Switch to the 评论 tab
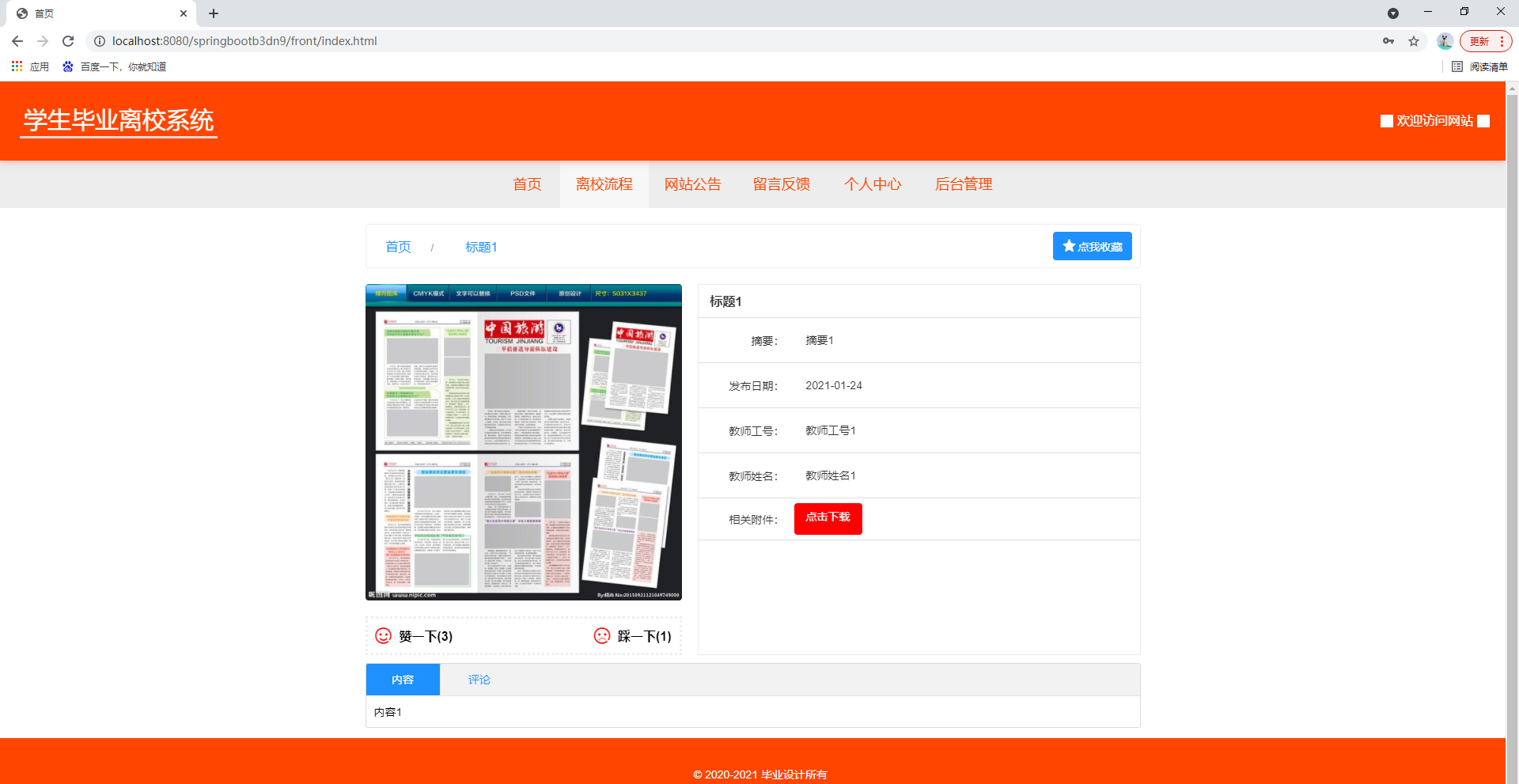Image resolution: width=1519 pixels, height=784 pixels. tap(479, 679)
